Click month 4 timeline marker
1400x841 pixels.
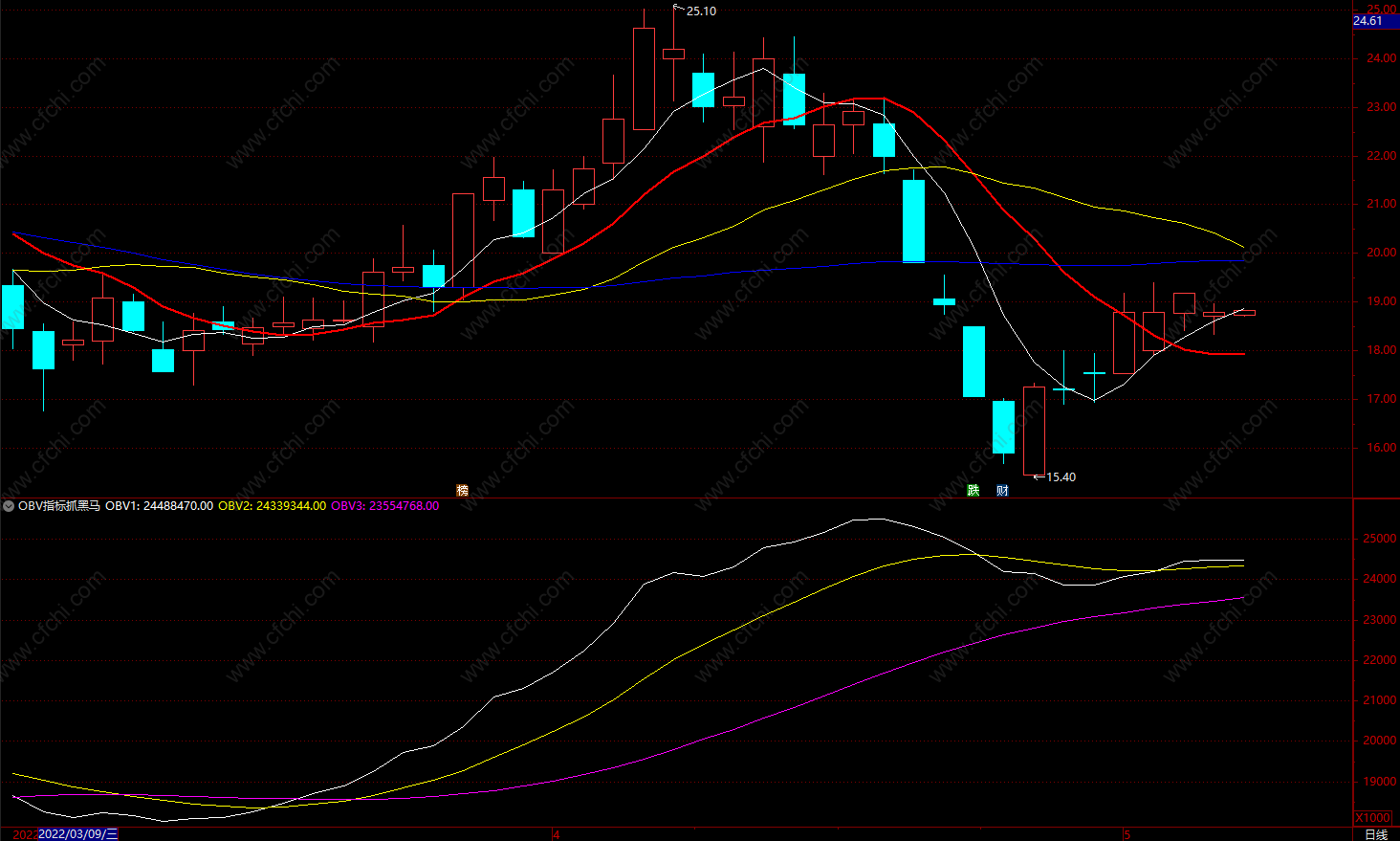557,834
